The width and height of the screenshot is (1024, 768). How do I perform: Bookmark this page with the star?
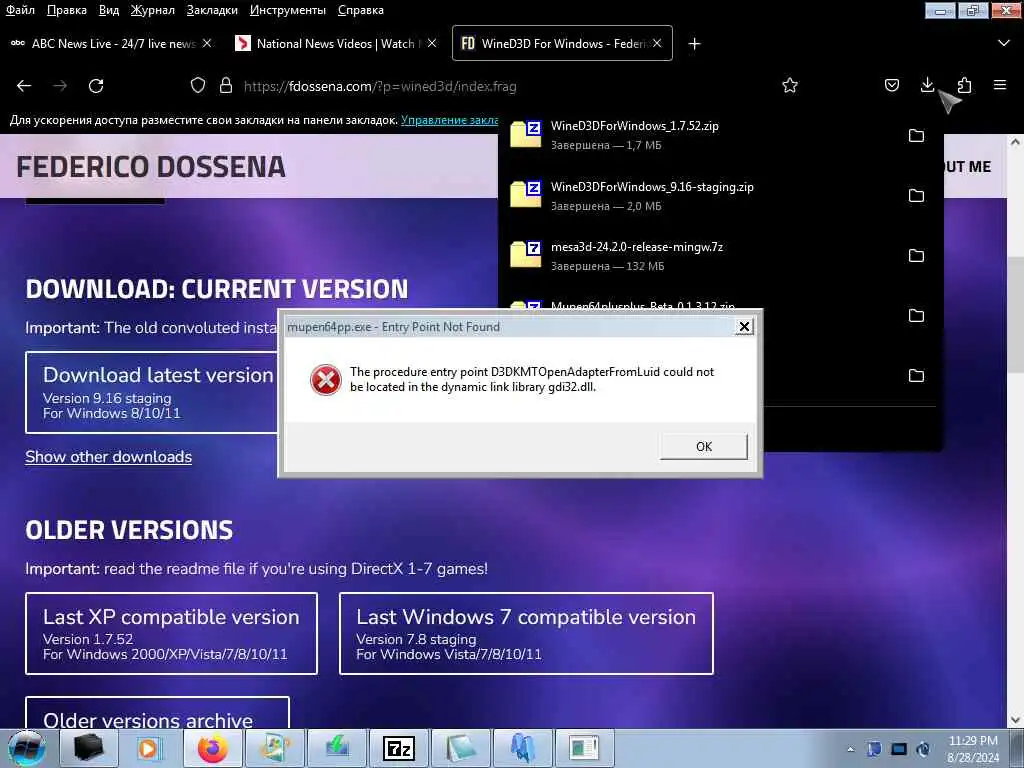tap(790, 86)
